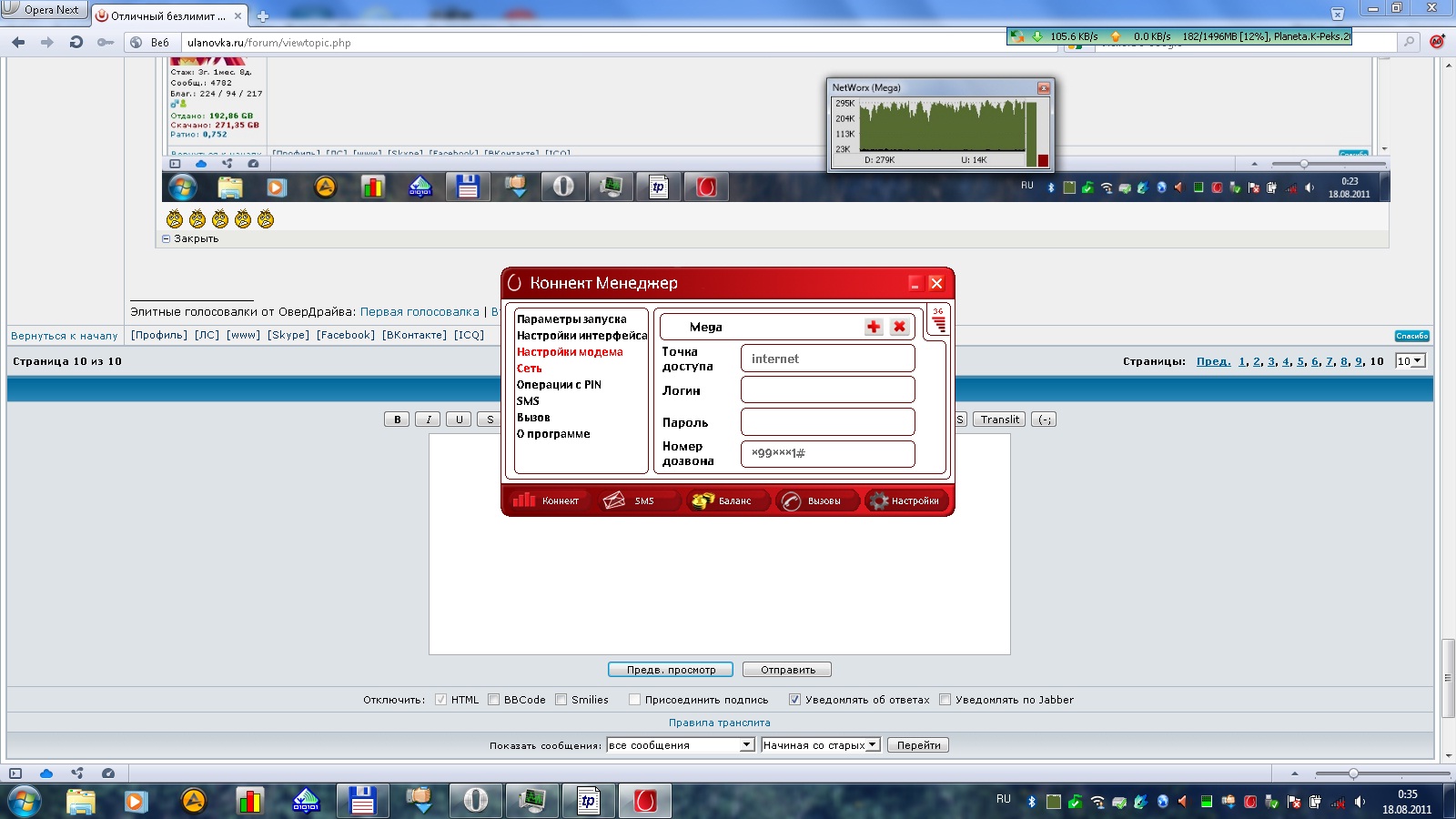Go back in Opera browser

18,42
